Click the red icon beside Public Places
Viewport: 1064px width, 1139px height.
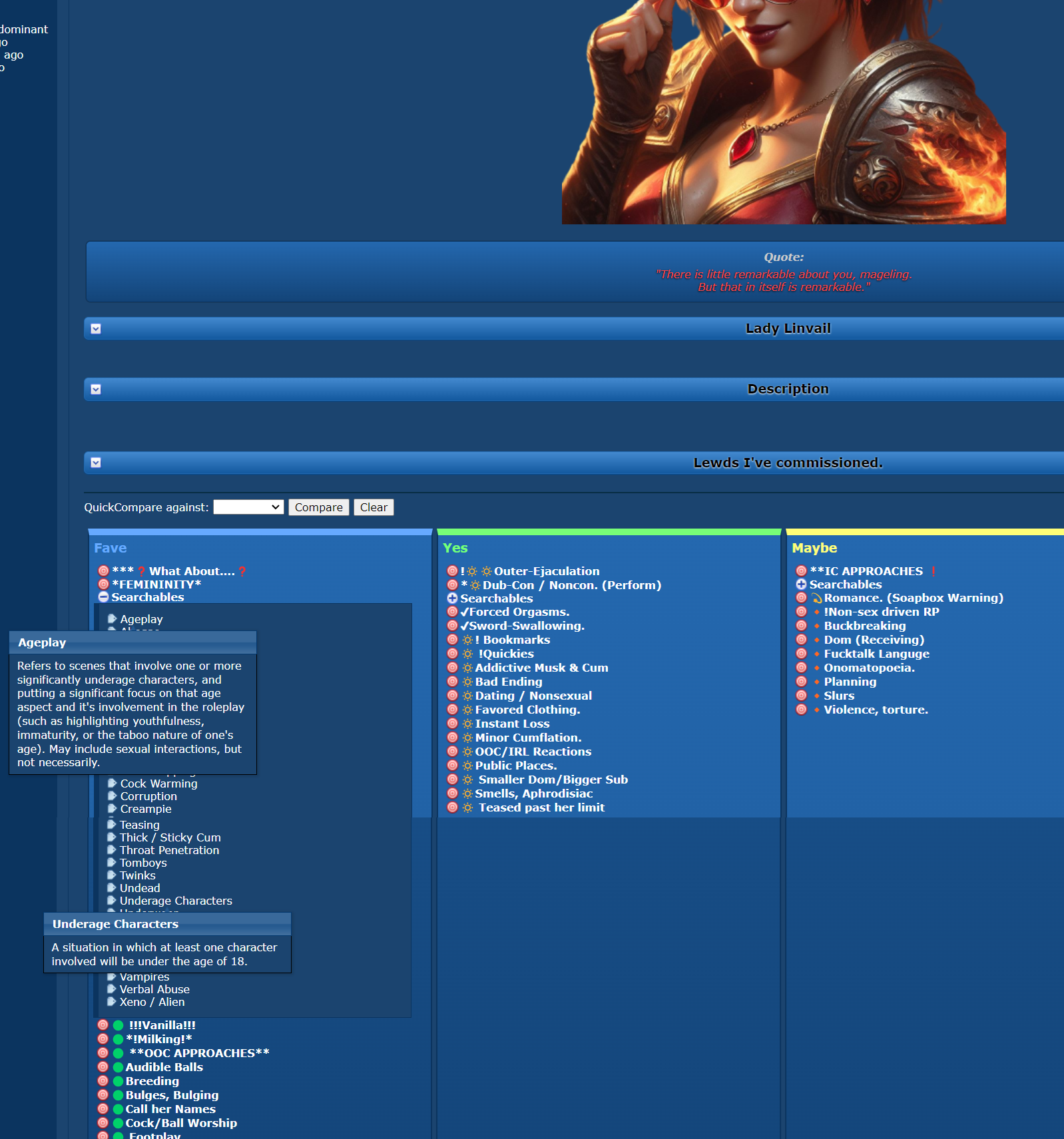[x=452, y=766]
